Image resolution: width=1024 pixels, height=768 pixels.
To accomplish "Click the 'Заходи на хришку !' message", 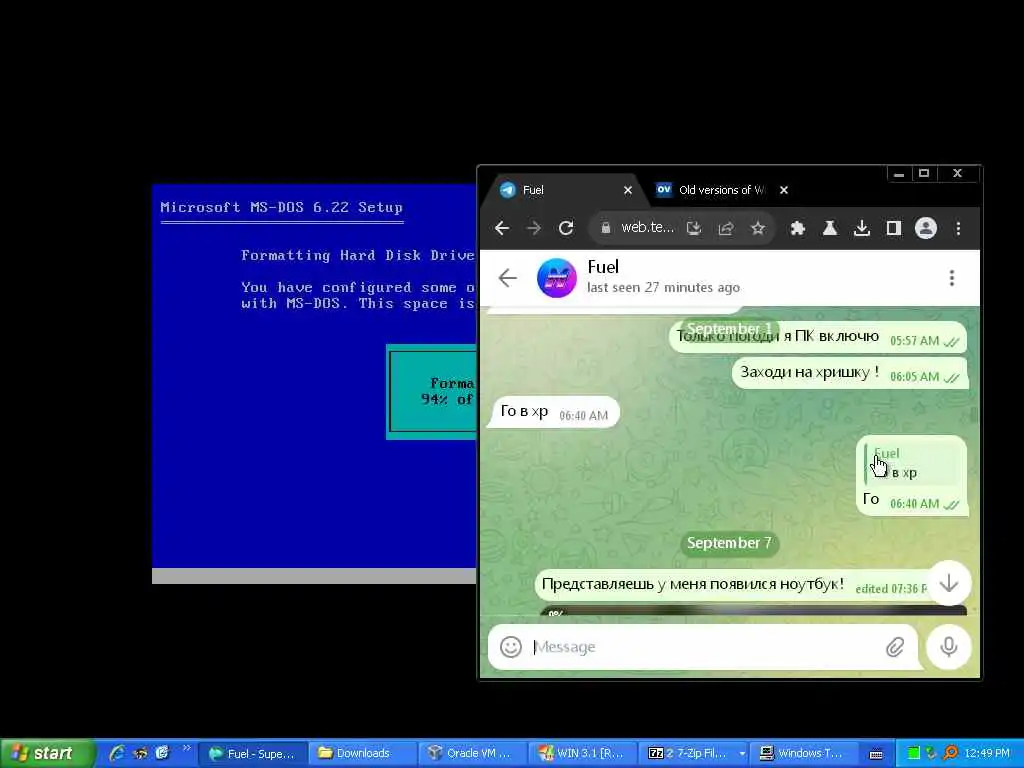I will [x=849, y=373].
